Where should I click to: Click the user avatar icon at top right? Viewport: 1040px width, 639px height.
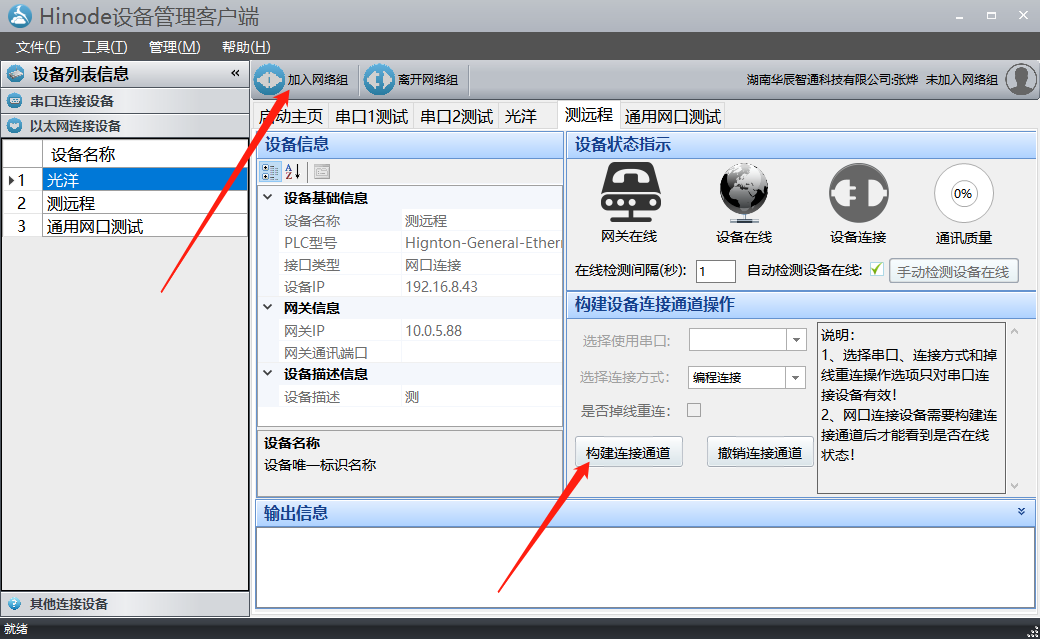point(1020,79)
